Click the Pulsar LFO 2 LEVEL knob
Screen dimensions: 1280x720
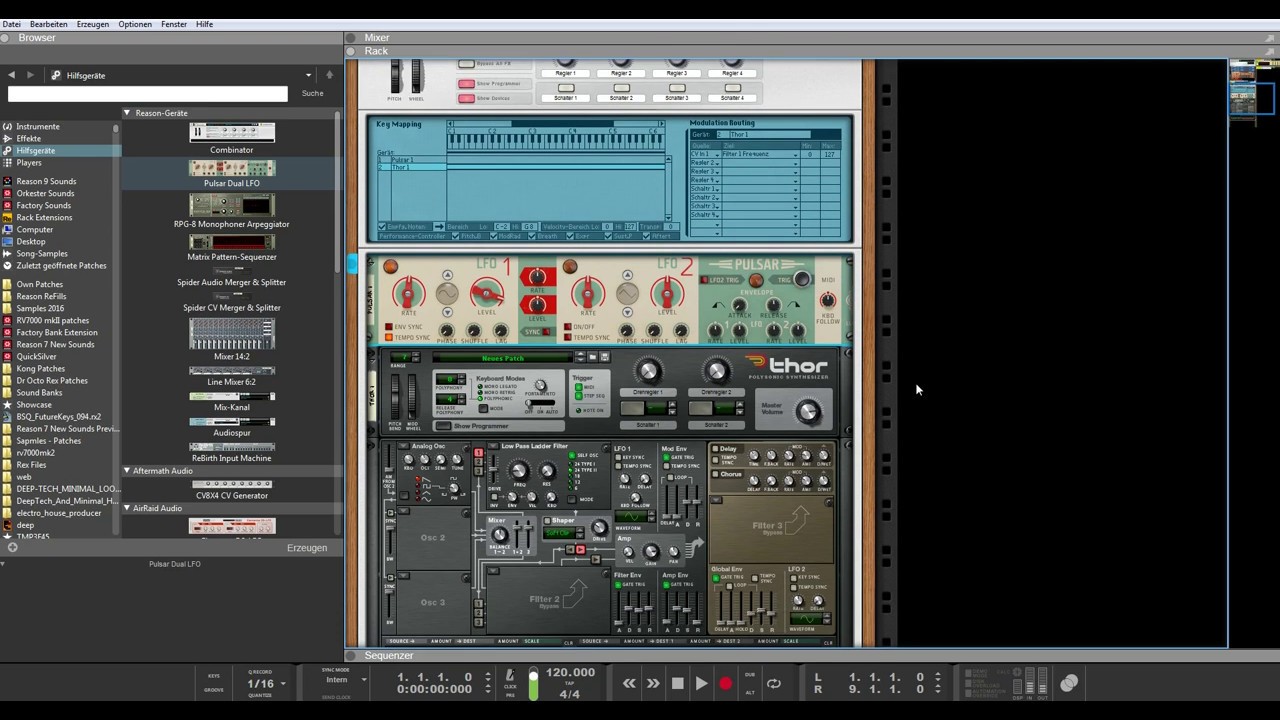click(667, 293)
